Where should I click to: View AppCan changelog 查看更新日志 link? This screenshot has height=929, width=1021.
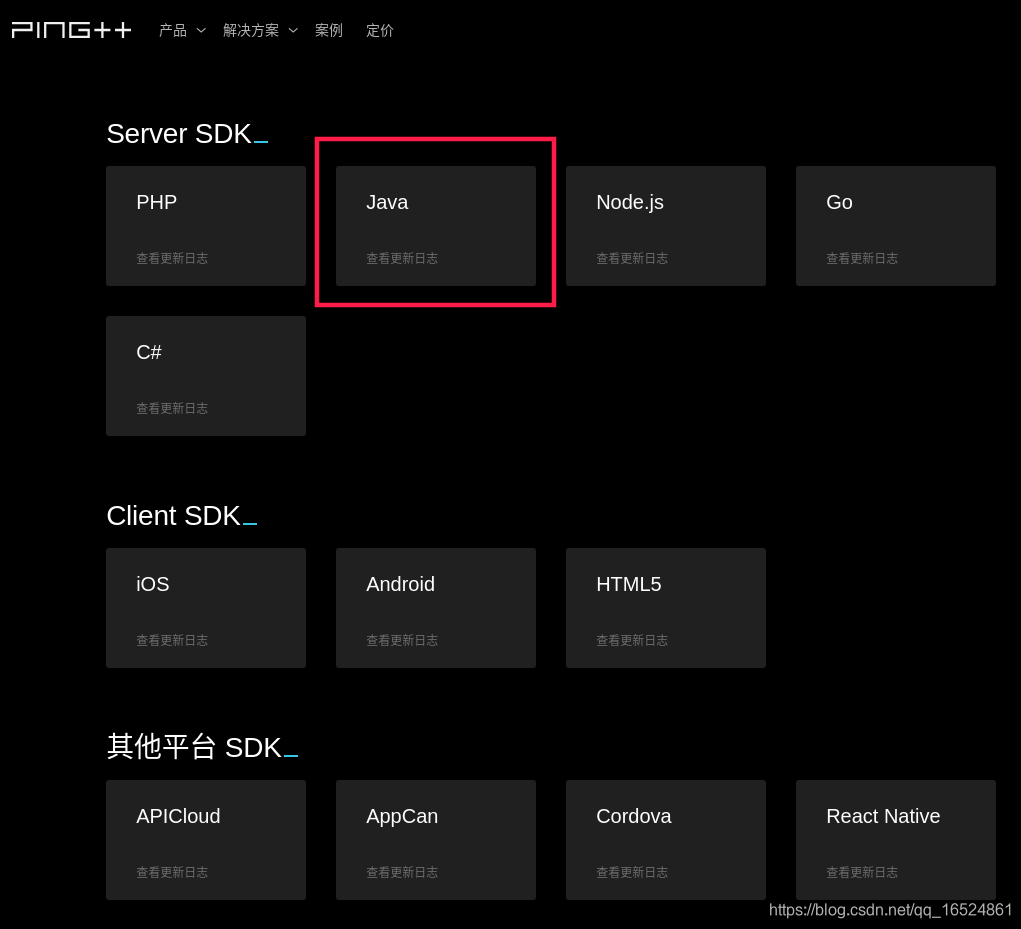tap(402, 872)
